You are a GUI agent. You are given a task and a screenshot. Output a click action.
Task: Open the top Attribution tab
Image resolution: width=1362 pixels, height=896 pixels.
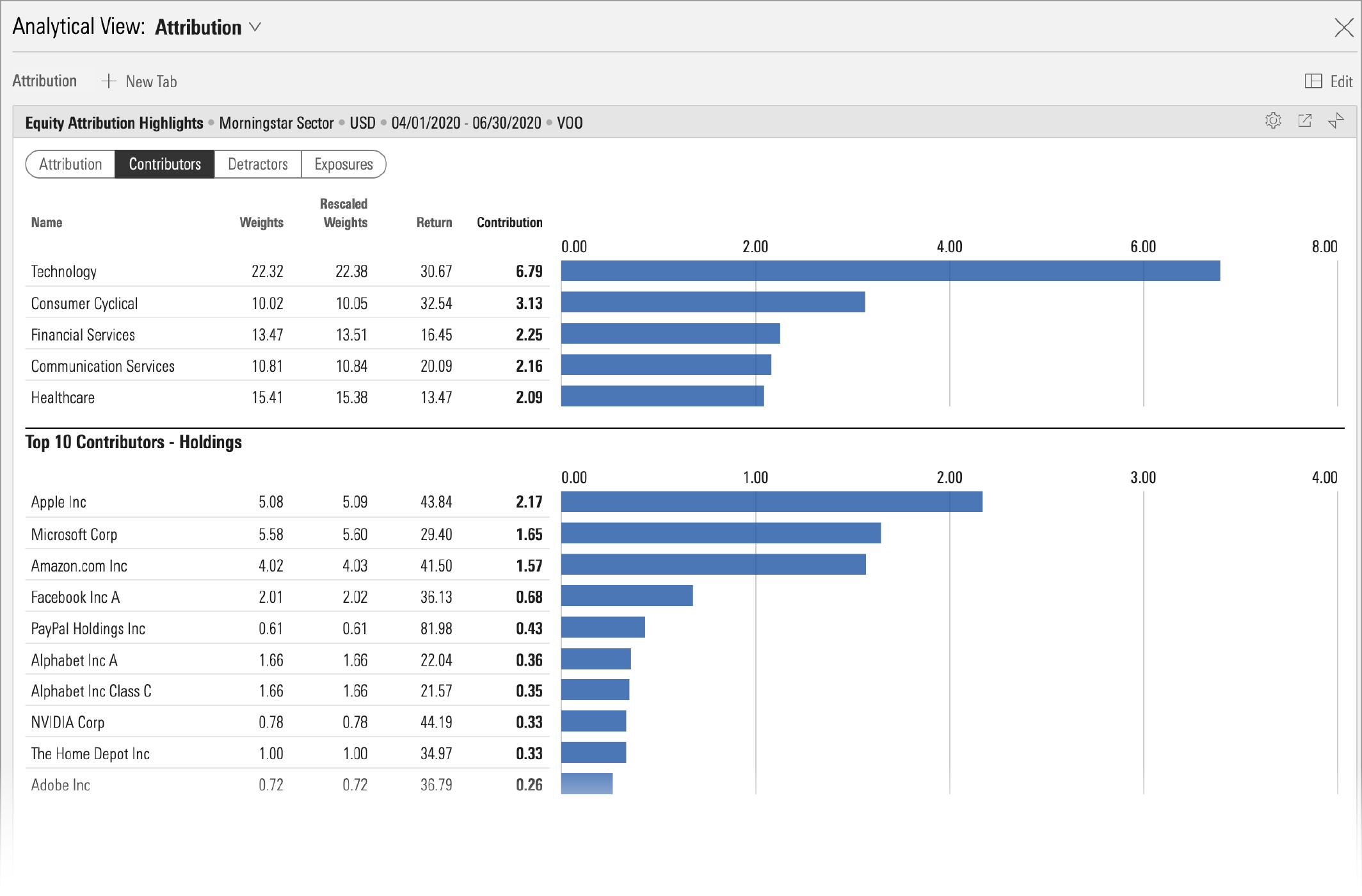click(45, 81)
